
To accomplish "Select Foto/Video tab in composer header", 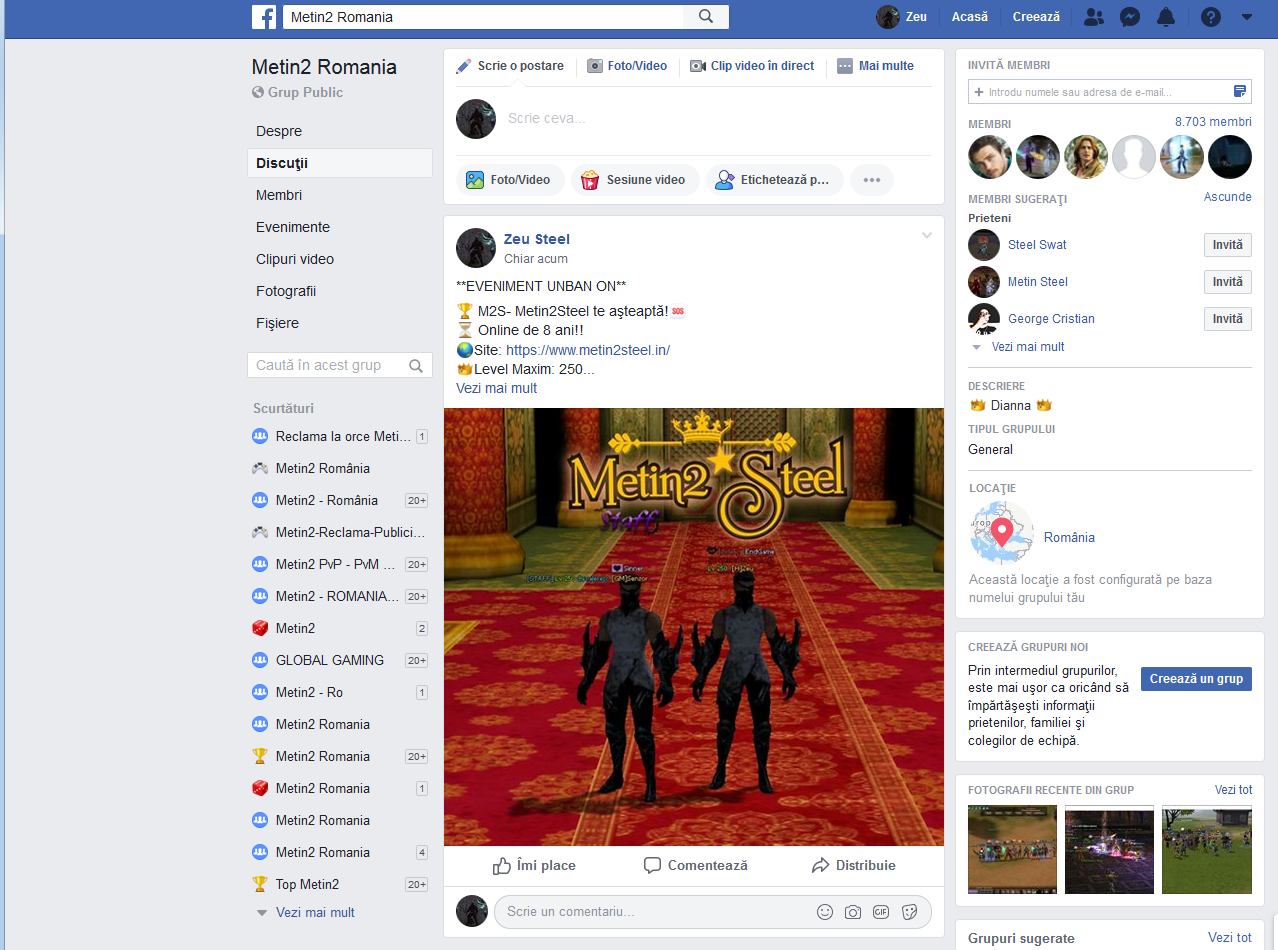I will 627,66.
